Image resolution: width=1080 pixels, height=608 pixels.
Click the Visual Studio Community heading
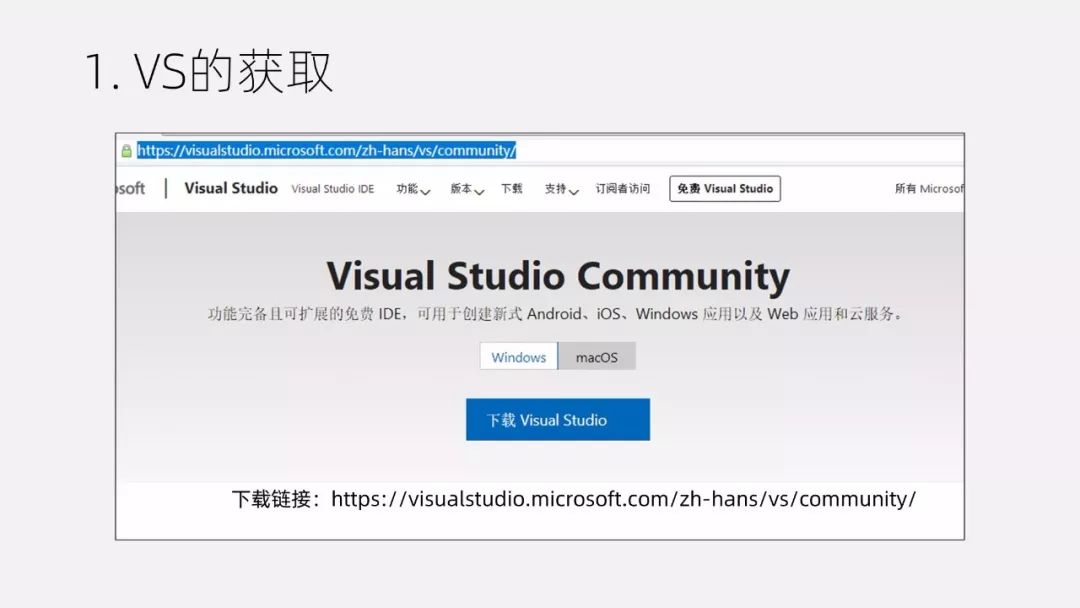(x=557, y=276)
